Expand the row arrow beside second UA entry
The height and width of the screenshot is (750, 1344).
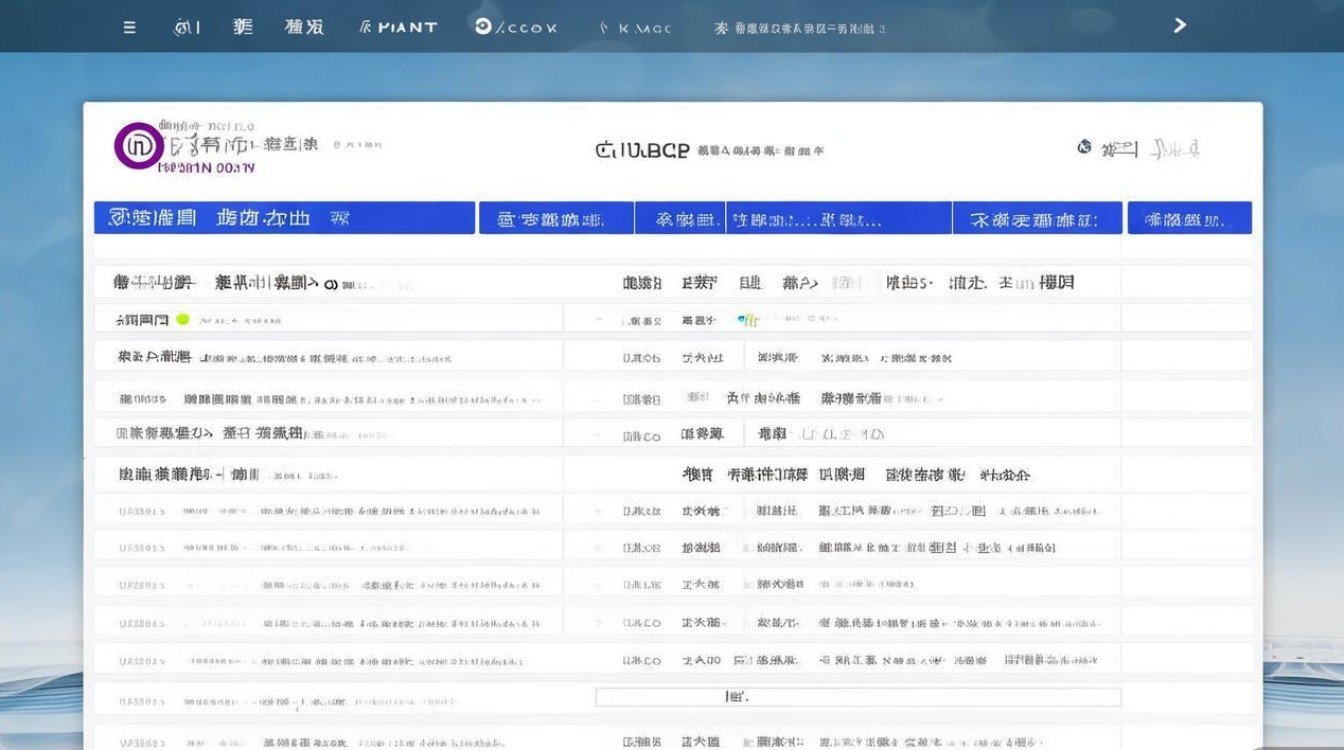point(598,548)
